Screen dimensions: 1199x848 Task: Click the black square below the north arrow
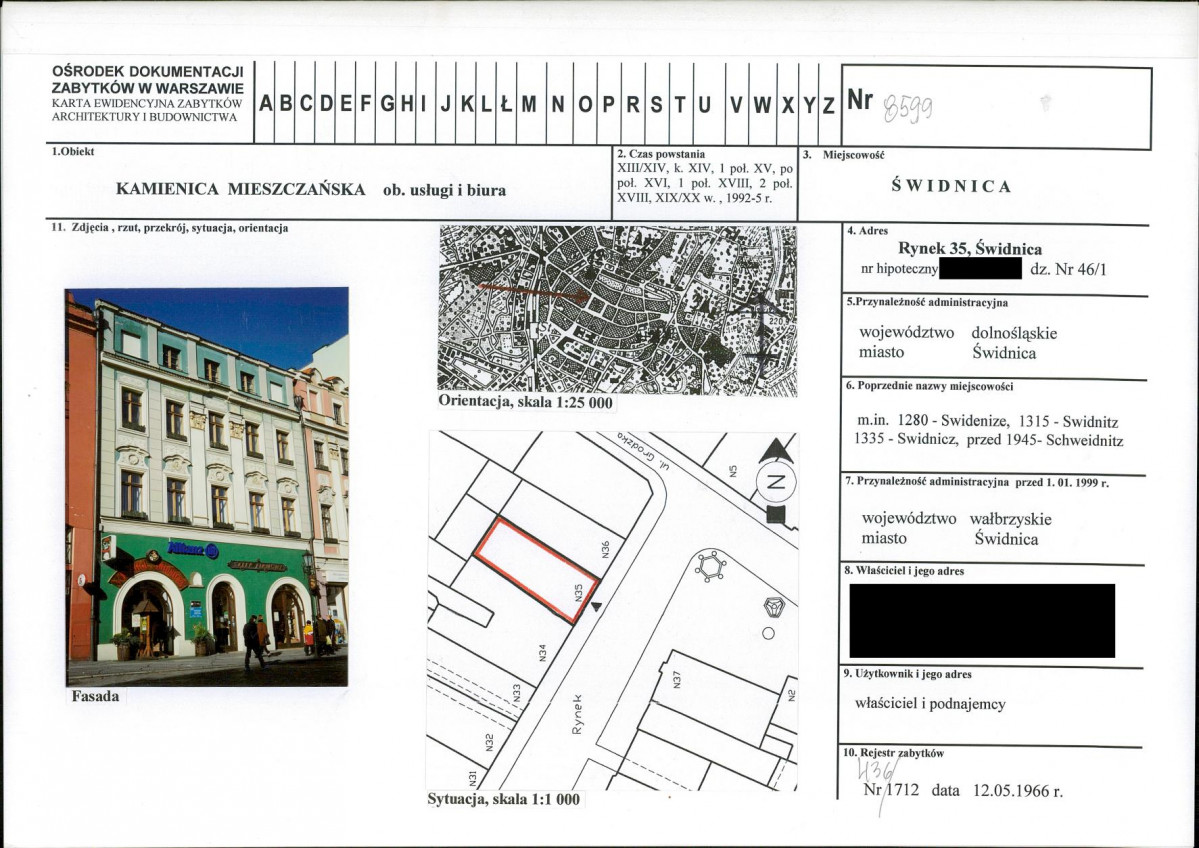(774, 516)
